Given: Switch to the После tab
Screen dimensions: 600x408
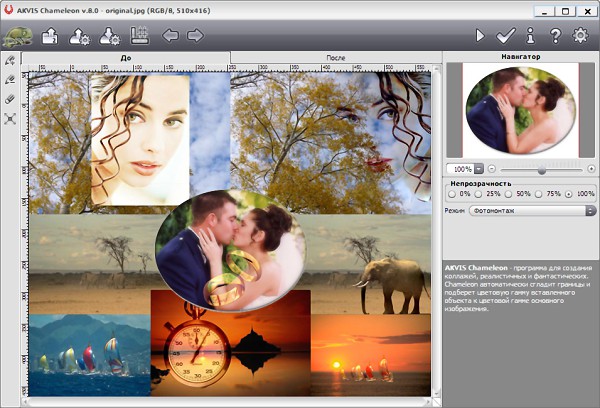Looking at the screenshot, I should [336, 58].
